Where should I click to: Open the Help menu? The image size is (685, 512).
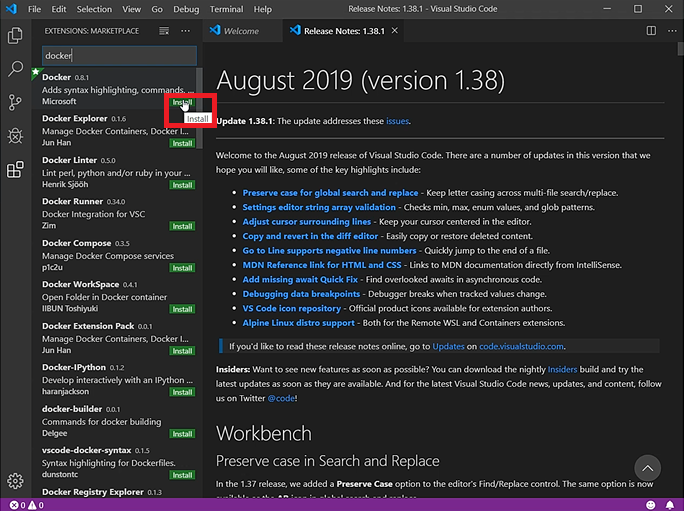[x=263, y=9]
